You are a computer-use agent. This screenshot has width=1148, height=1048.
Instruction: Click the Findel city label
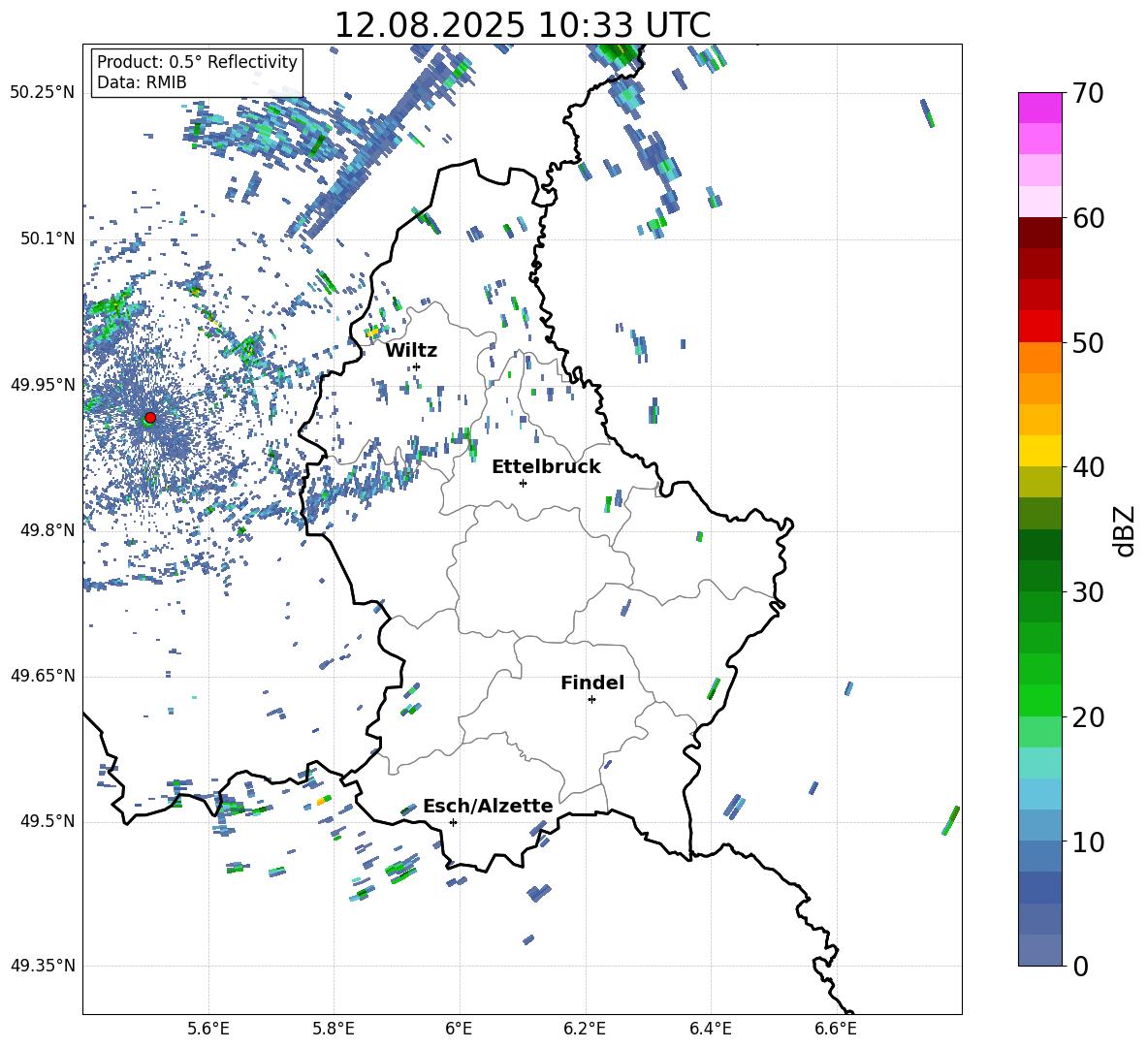pyautogui.click(x=592, y=683)
